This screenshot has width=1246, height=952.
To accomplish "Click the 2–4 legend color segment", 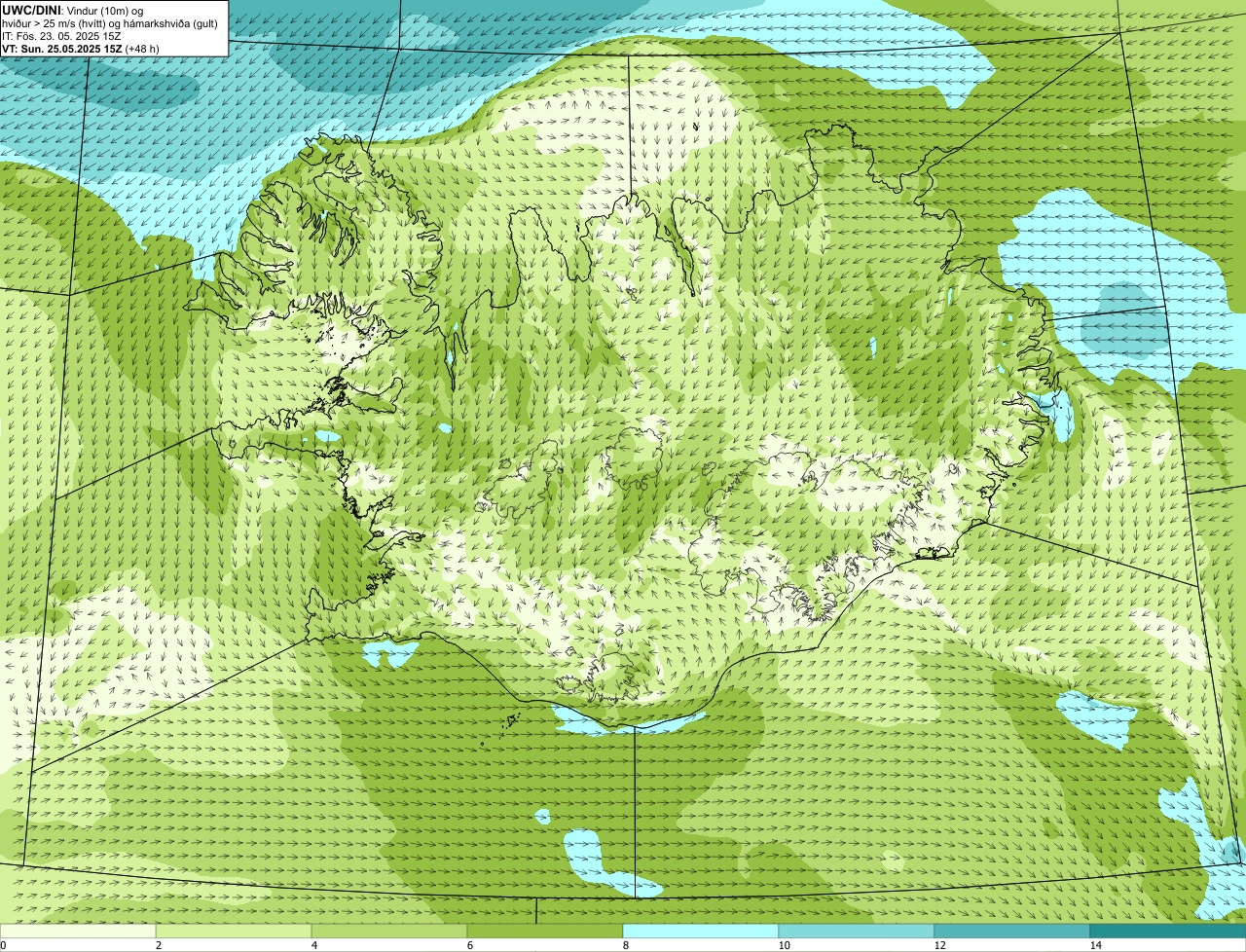I will [234, 931].
